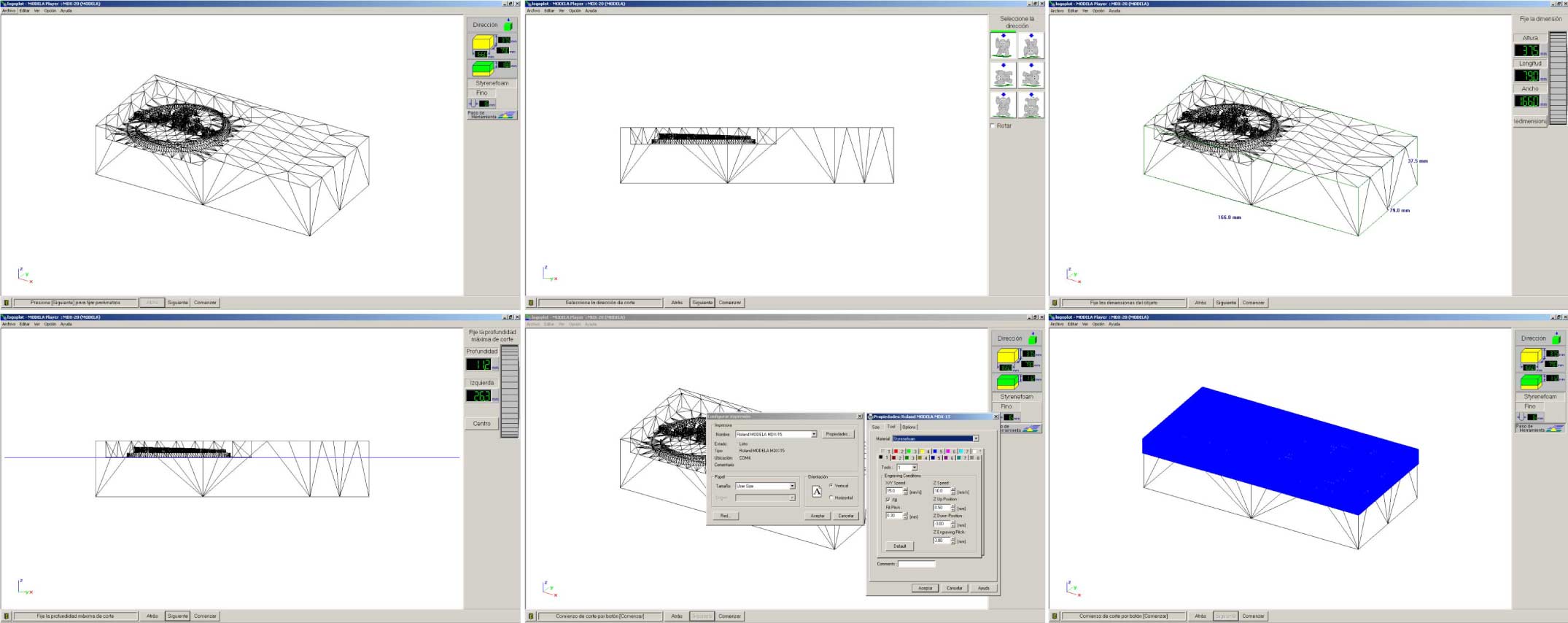Viewport: 1568px width, 623px height.
Task: Enable the Rotar checkbox
Action: click(x=993, y=125)
